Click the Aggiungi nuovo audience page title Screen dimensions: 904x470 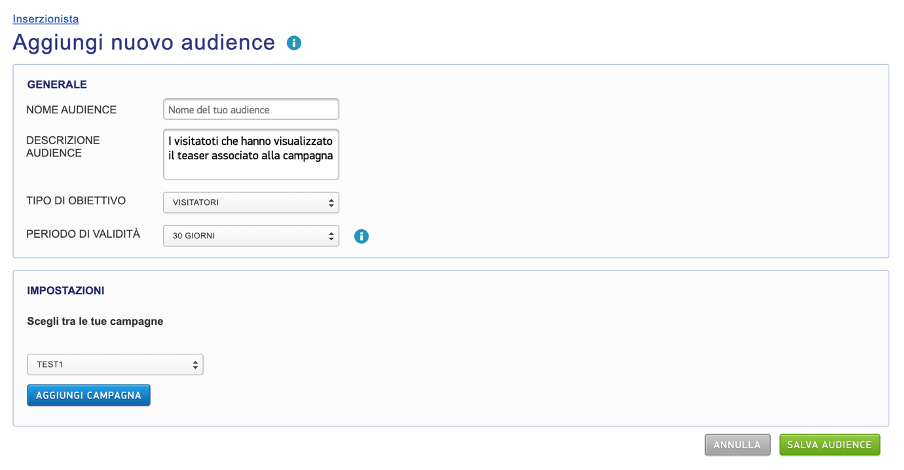tap(144, 42)
